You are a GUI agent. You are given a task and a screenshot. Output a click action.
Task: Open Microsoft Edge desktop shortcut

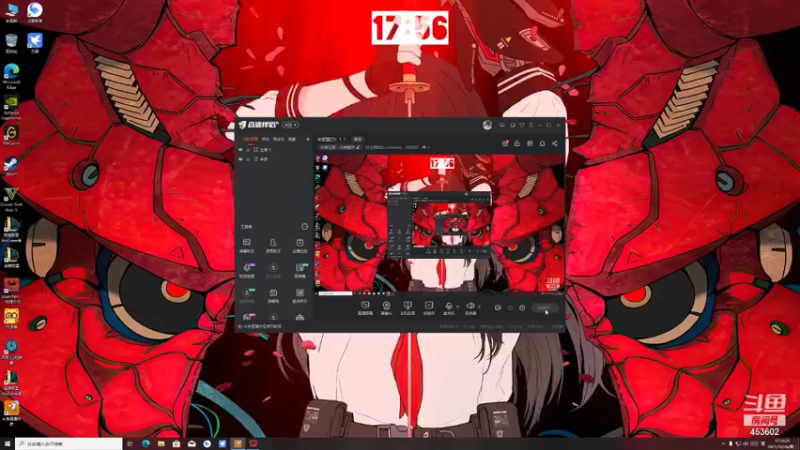pyautogui.click(x=11, y=77)
